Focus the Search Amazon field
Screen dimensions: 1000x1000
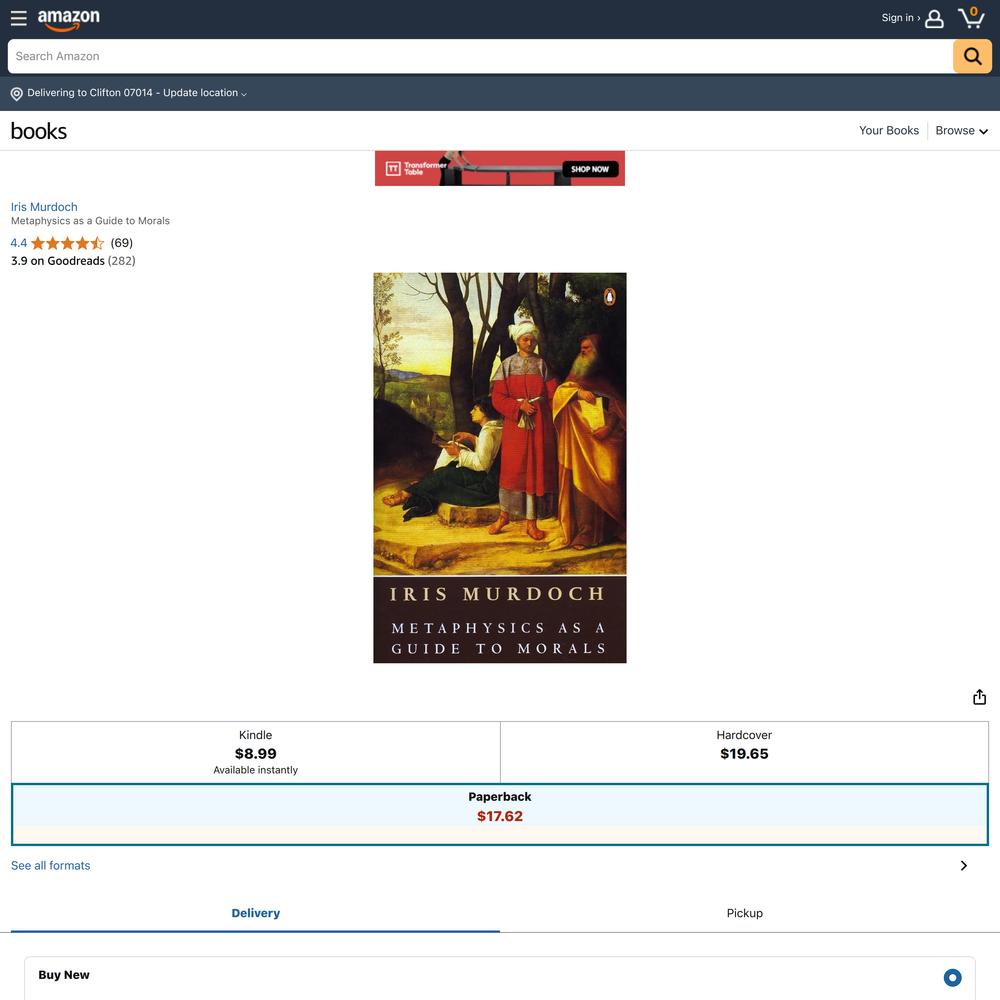[x=480, y=56]
